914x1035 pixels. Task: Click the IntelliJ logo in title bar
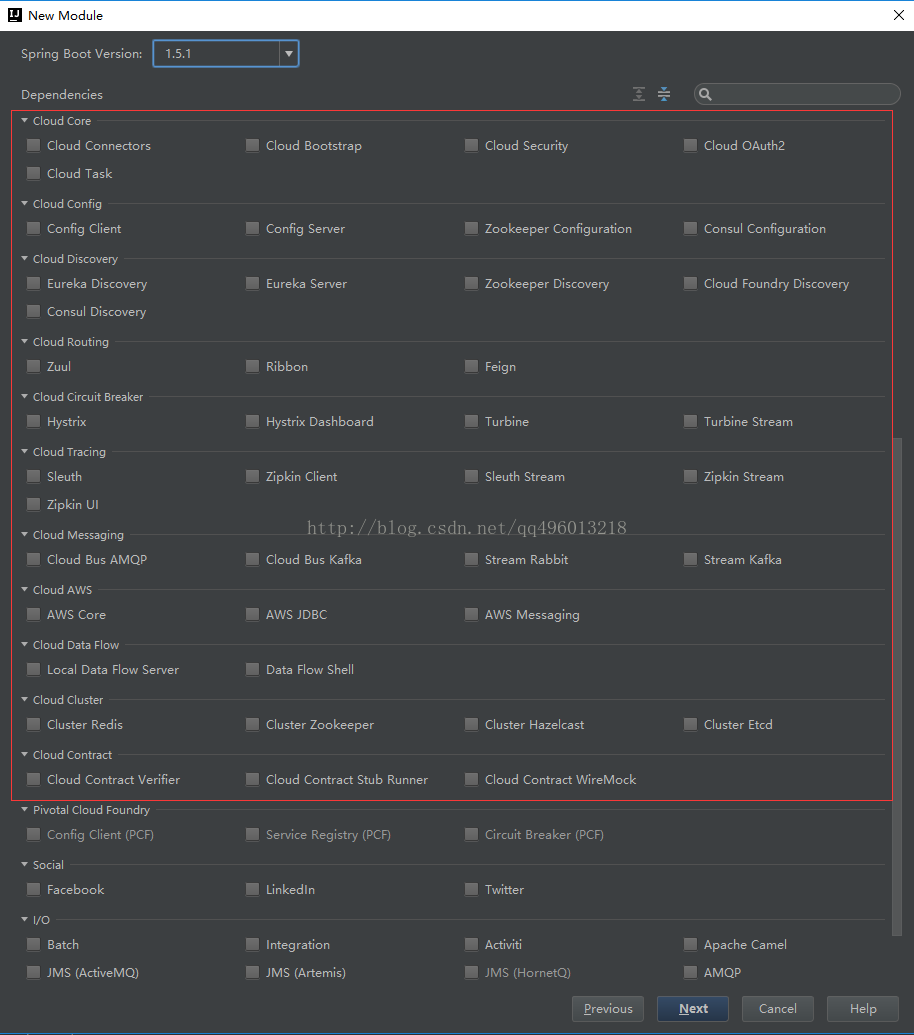coord(15,15)
